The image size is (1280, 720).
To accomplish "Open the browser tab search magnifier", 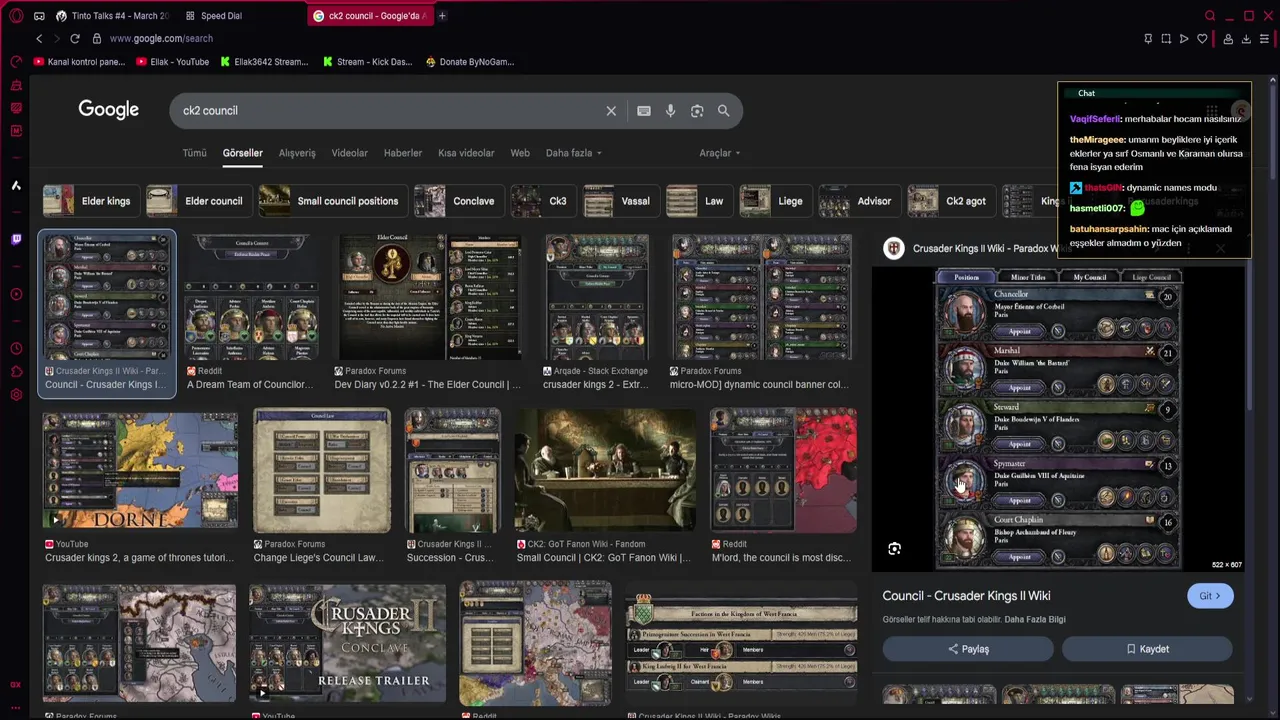I will (1210, 16).
